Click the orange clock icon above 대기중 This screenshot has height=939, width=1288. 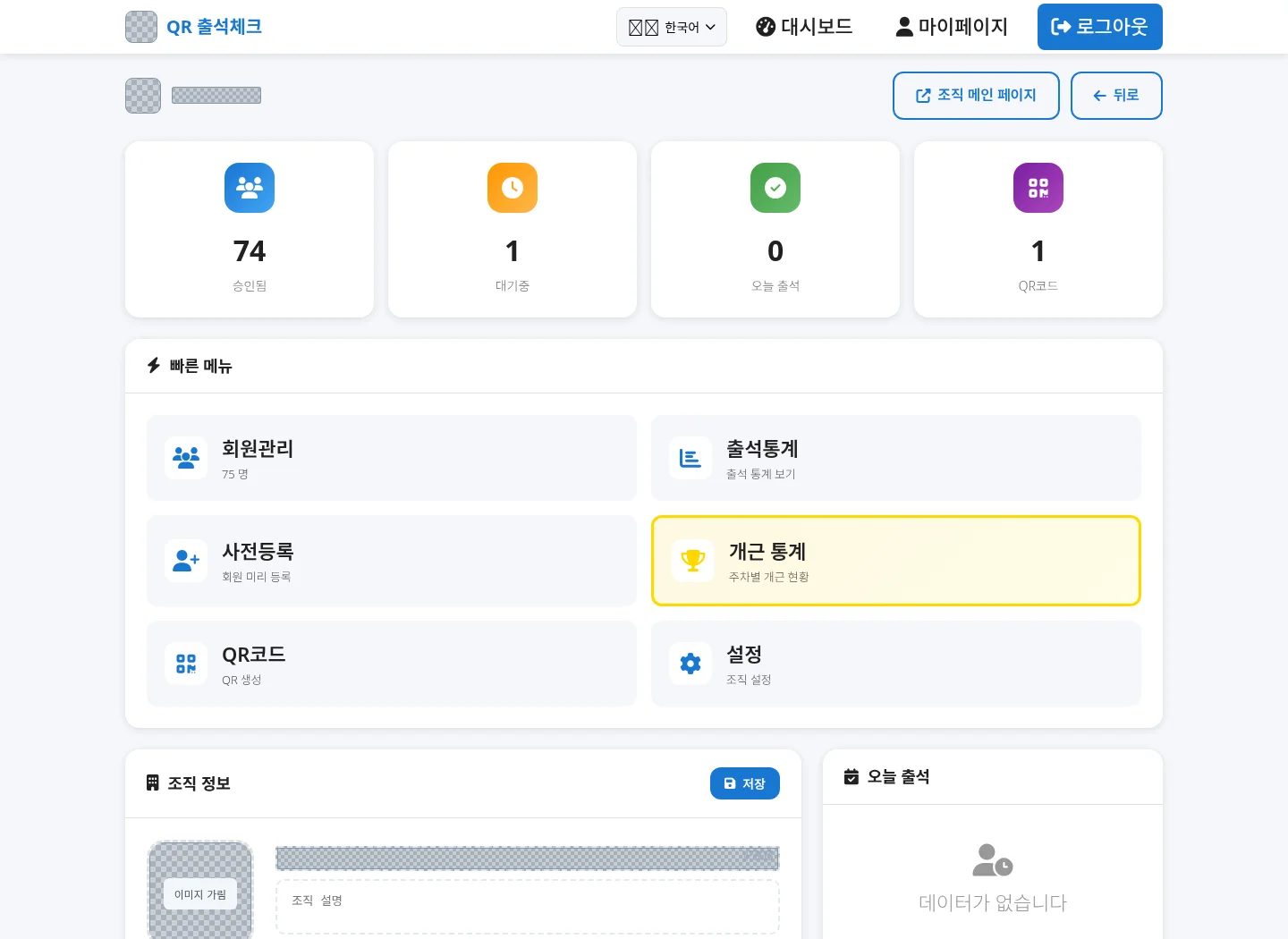tap(513, 188)
